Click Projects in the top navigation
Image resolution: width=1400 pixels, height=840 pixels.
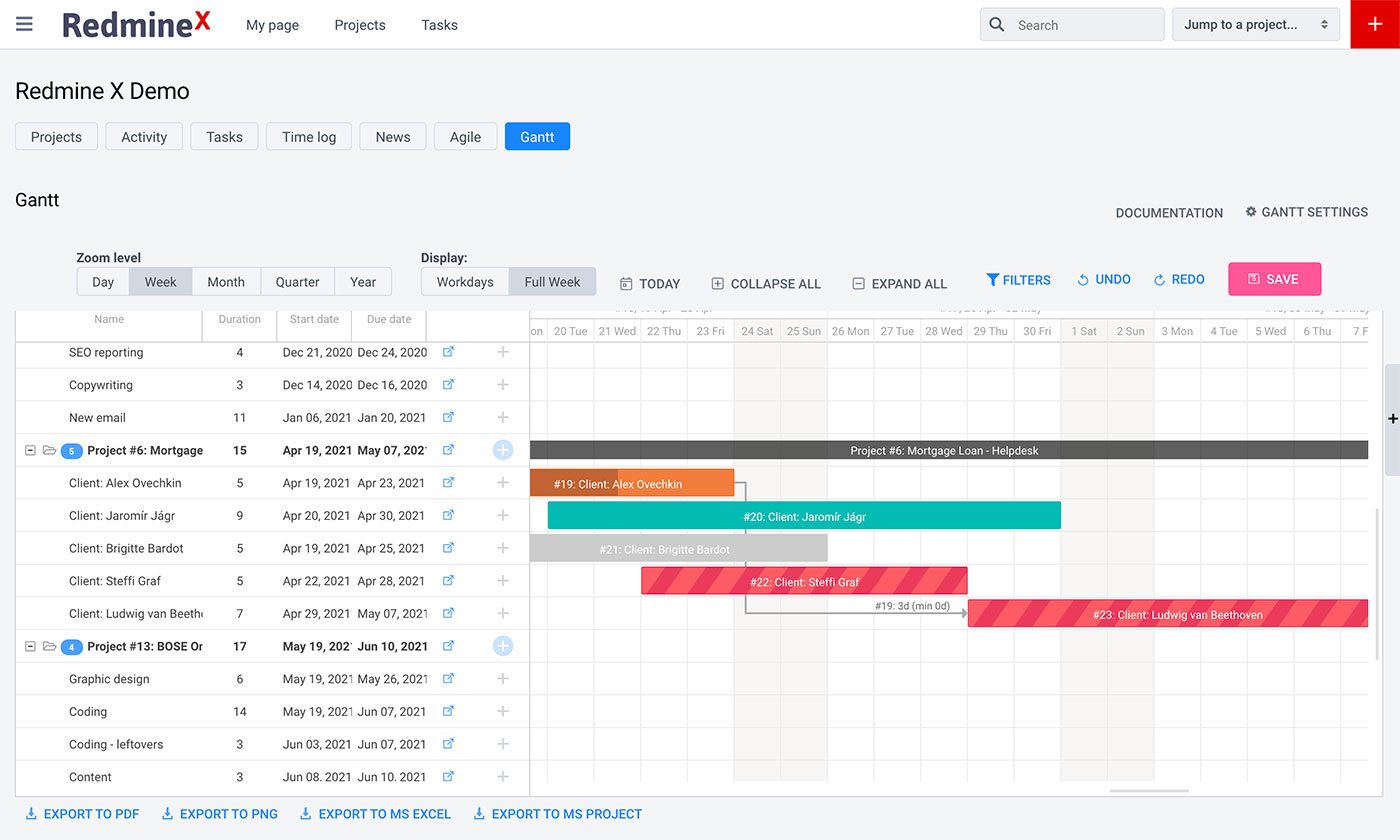(360, 25)
